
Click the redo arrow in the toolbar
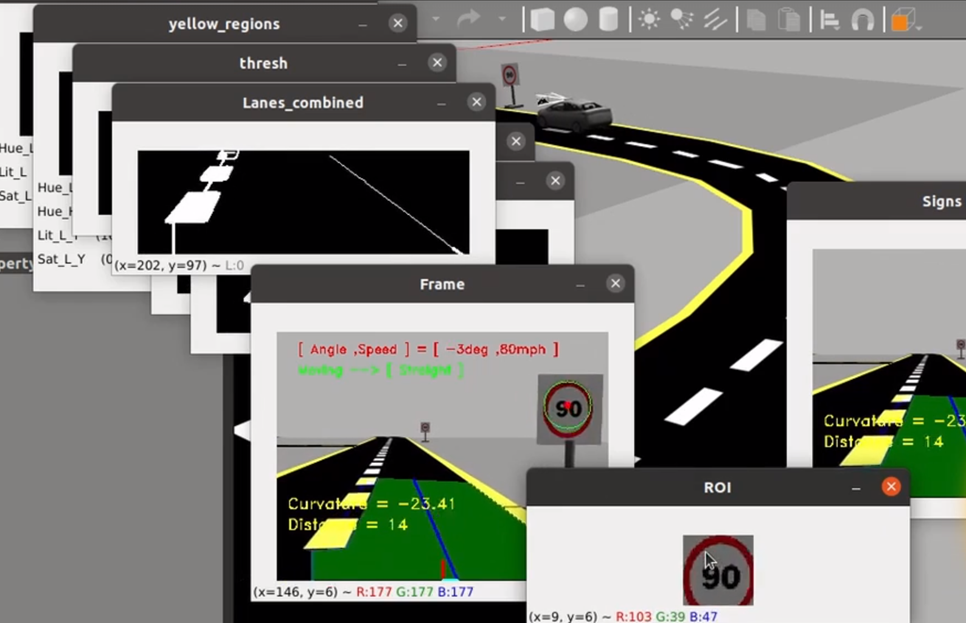(x=468, y=18)
